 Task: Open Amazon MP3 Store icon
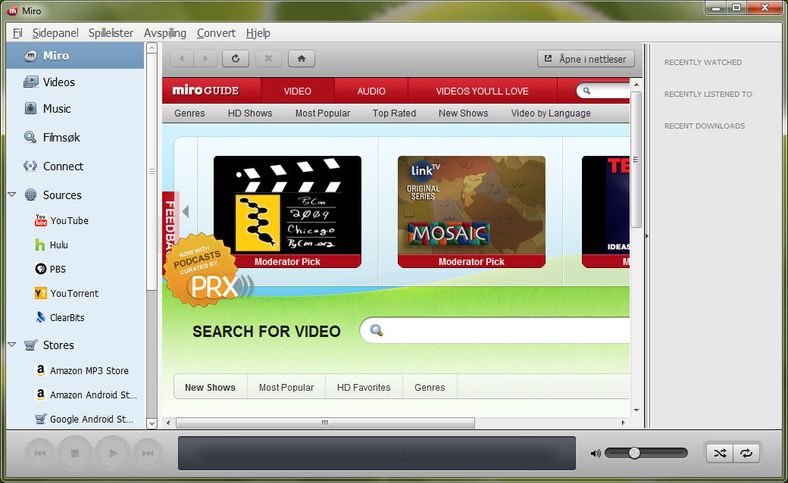click(x=41, y=370)
